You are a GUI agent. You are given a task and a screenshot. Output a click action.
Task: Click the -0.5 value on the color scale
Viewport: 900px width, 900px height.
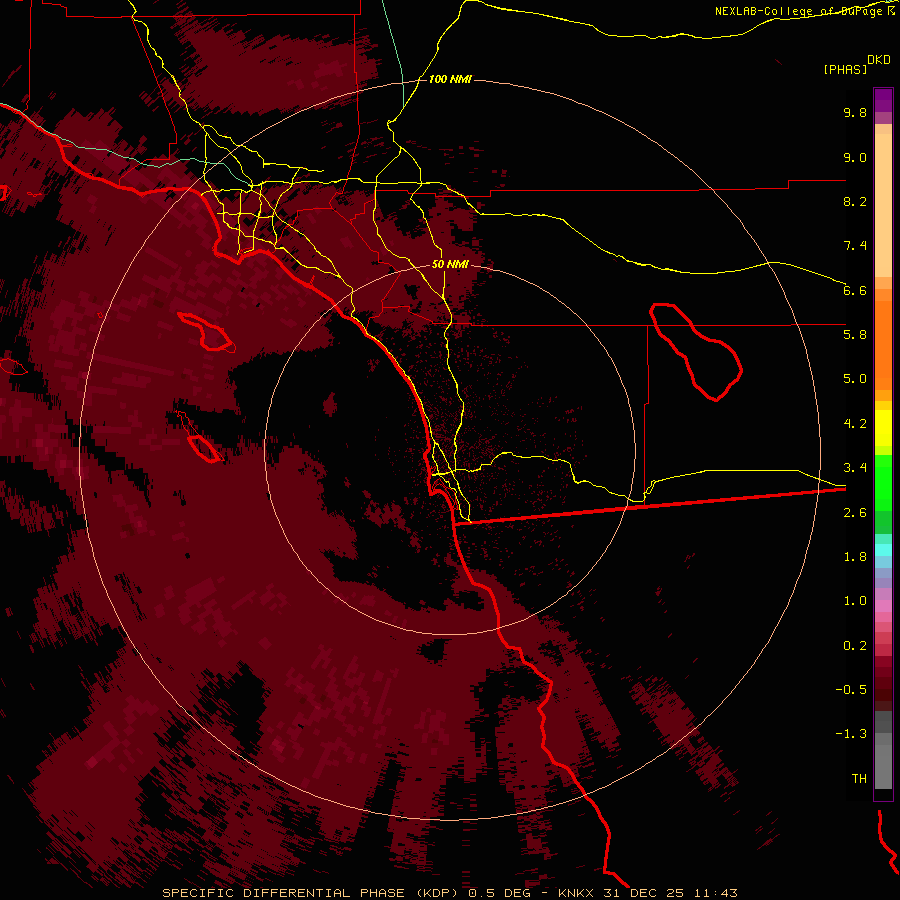(851, 690)
